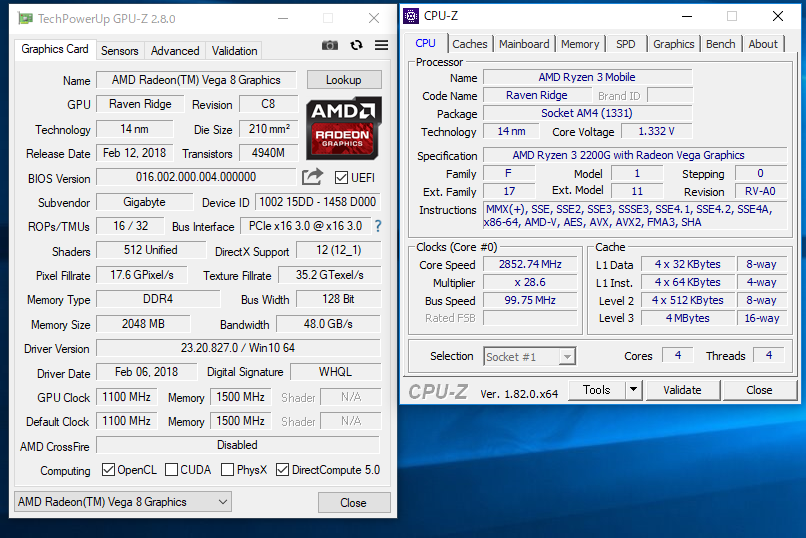
Task: Switch to the Advanced tab in GPU-Z
Action: (175, 51)
